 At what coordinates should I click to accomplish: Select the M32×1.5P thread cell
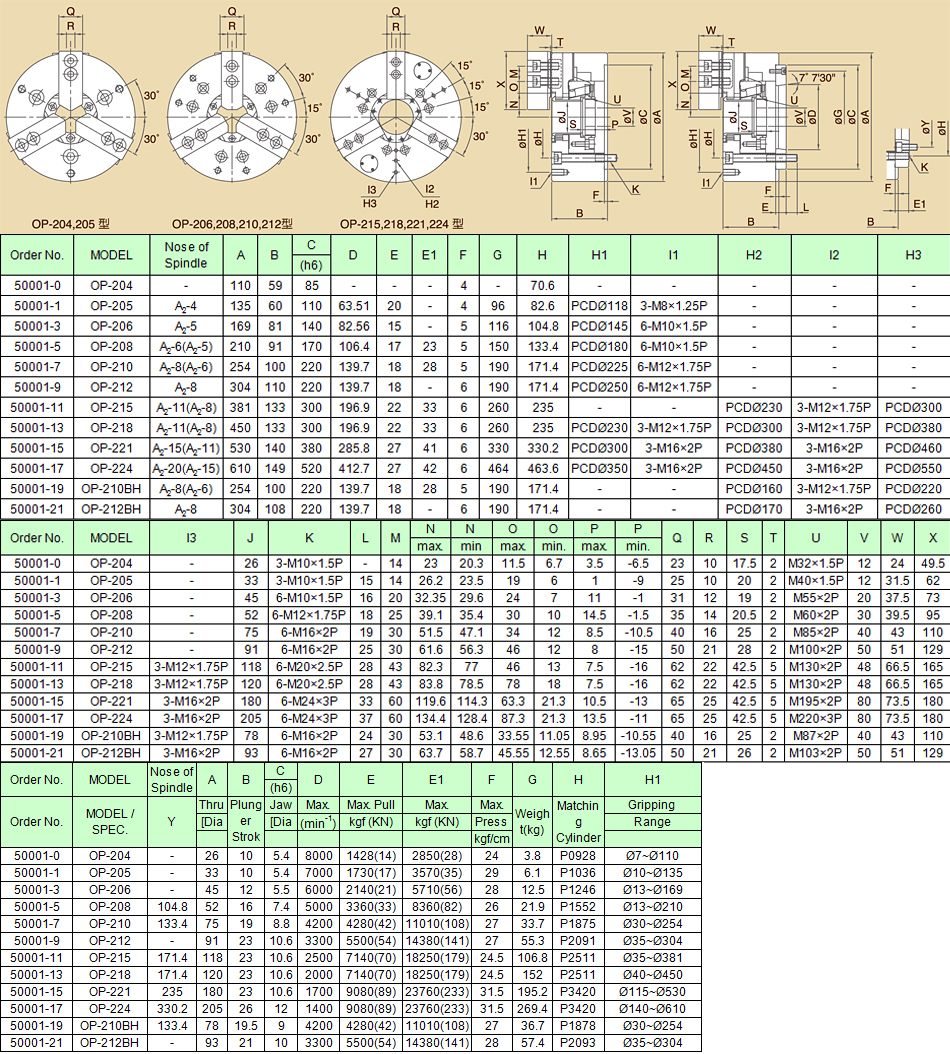(x=816, y=563)
